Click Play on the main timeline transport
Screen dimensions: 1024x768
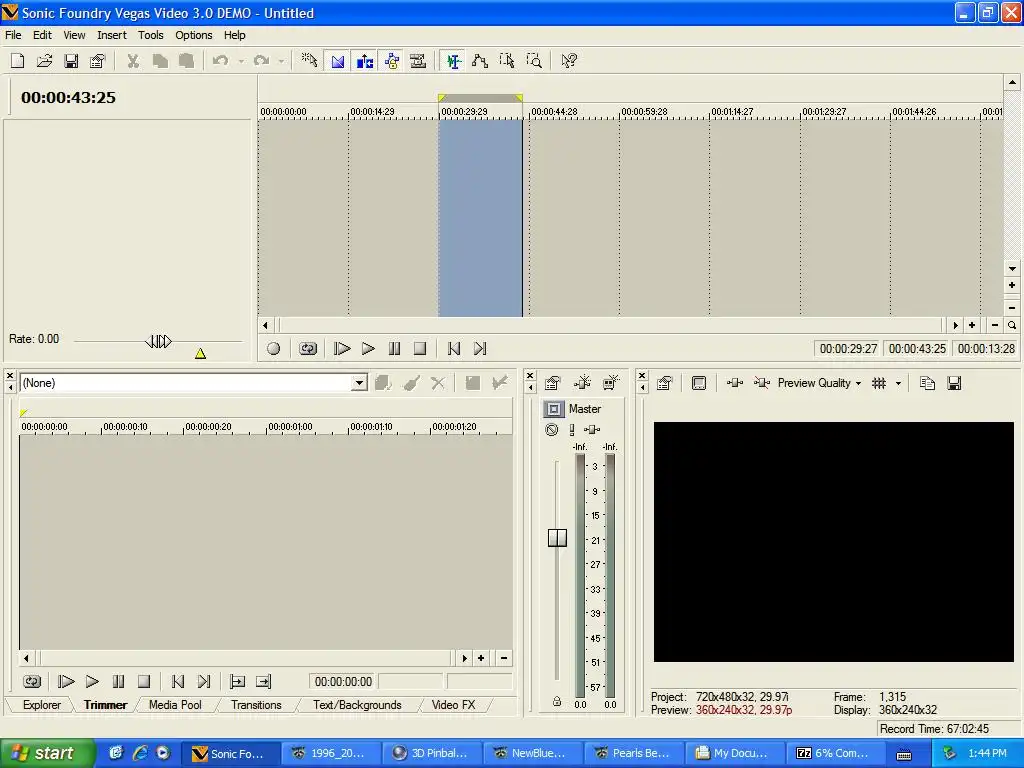click(x=368, y=349)
